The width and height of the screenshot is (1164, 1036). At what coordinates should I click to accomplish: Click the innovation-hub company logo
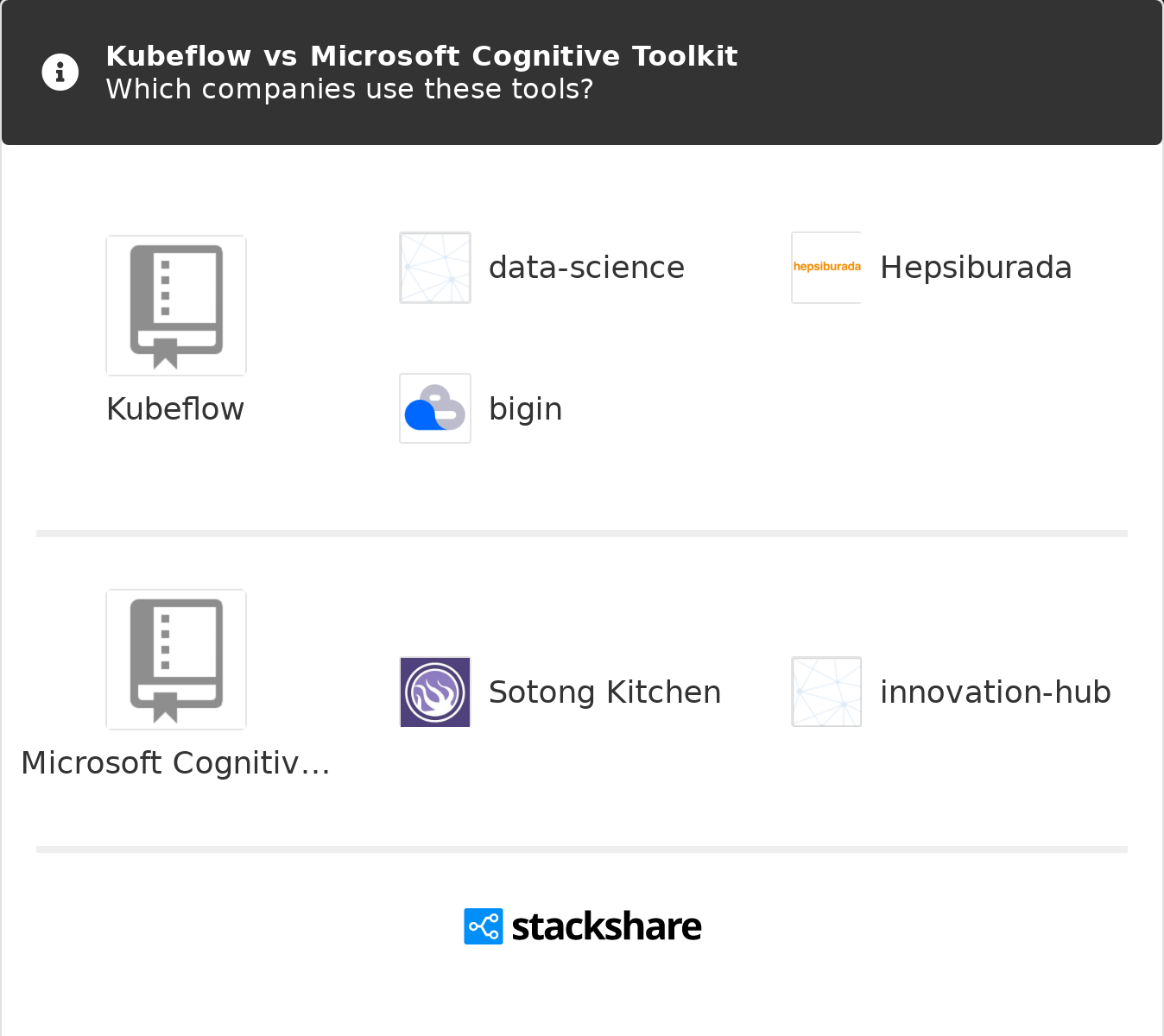point(826,692)
